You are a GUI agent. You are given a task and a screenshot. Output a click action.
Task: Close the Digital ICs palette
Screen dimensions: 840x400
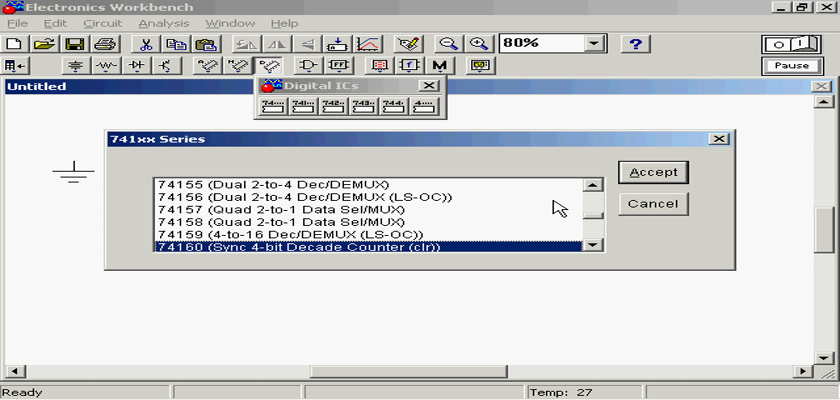(428, 86)
